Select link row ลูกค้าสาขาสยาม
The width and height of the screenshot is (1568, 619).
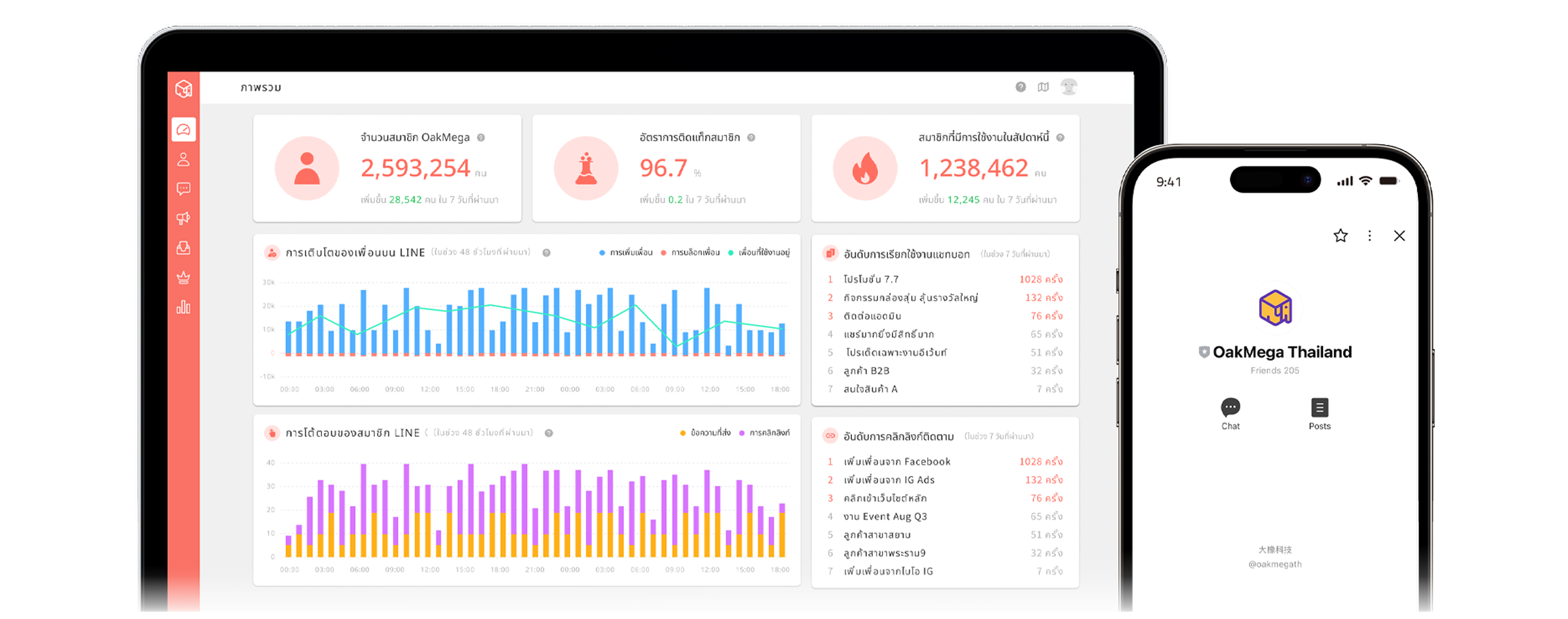945,535
